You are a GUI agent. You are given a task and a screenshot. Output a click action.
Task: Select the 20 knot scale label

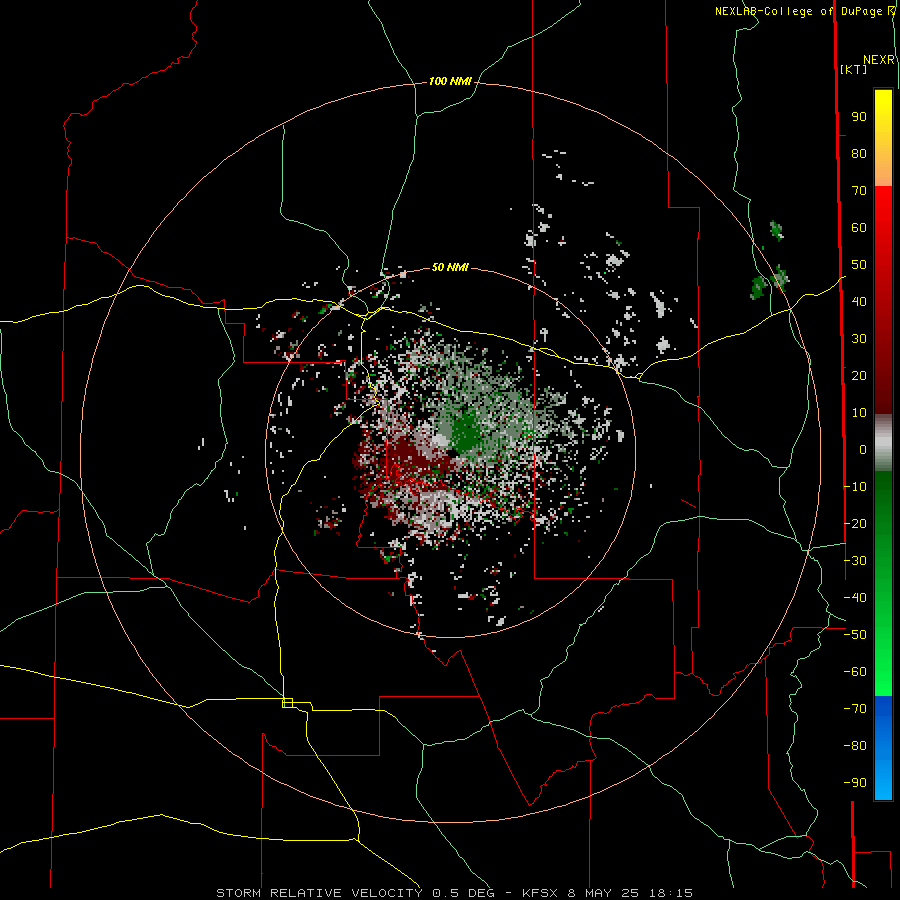click(x=859, y=376)
